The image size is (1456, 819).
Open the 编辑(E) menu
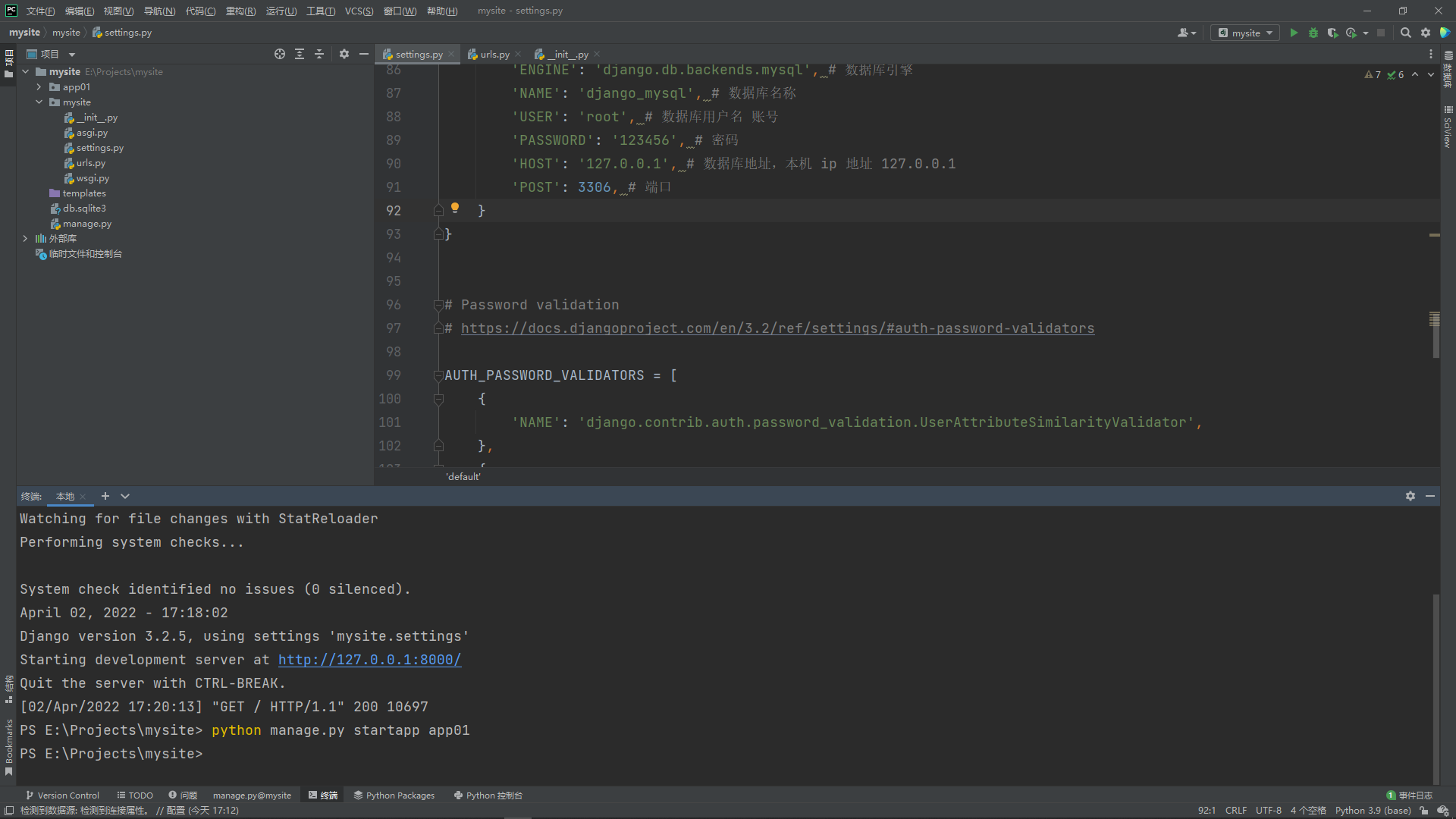80,11
